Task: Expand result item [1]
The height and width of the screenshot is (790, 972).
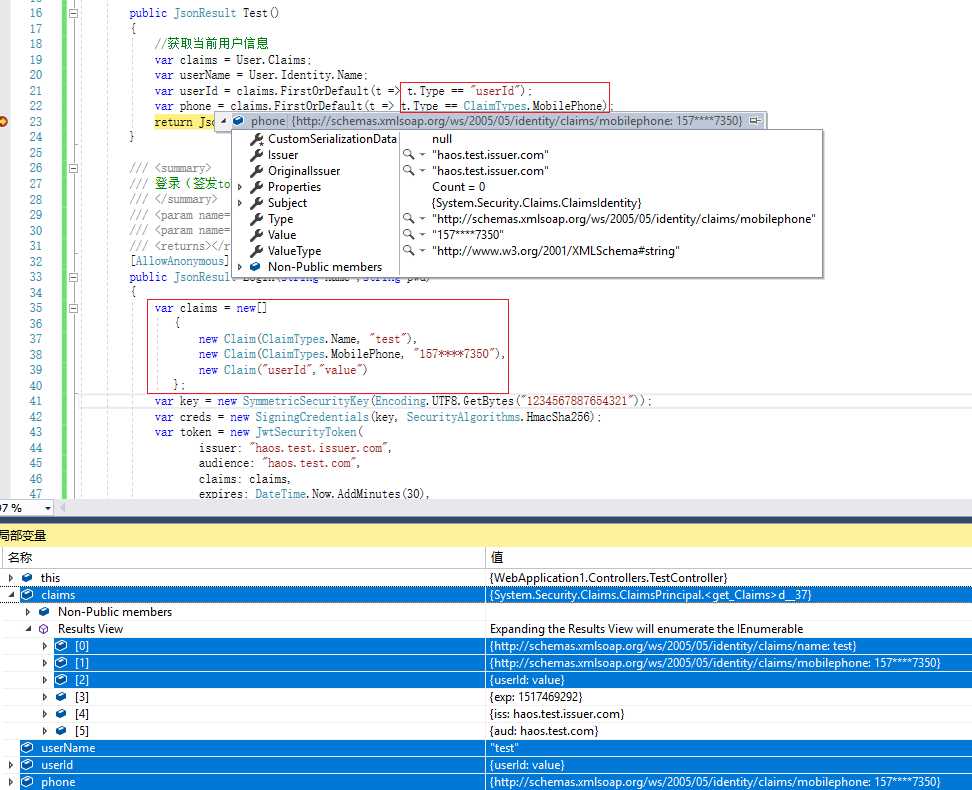Action: (45, 663)
